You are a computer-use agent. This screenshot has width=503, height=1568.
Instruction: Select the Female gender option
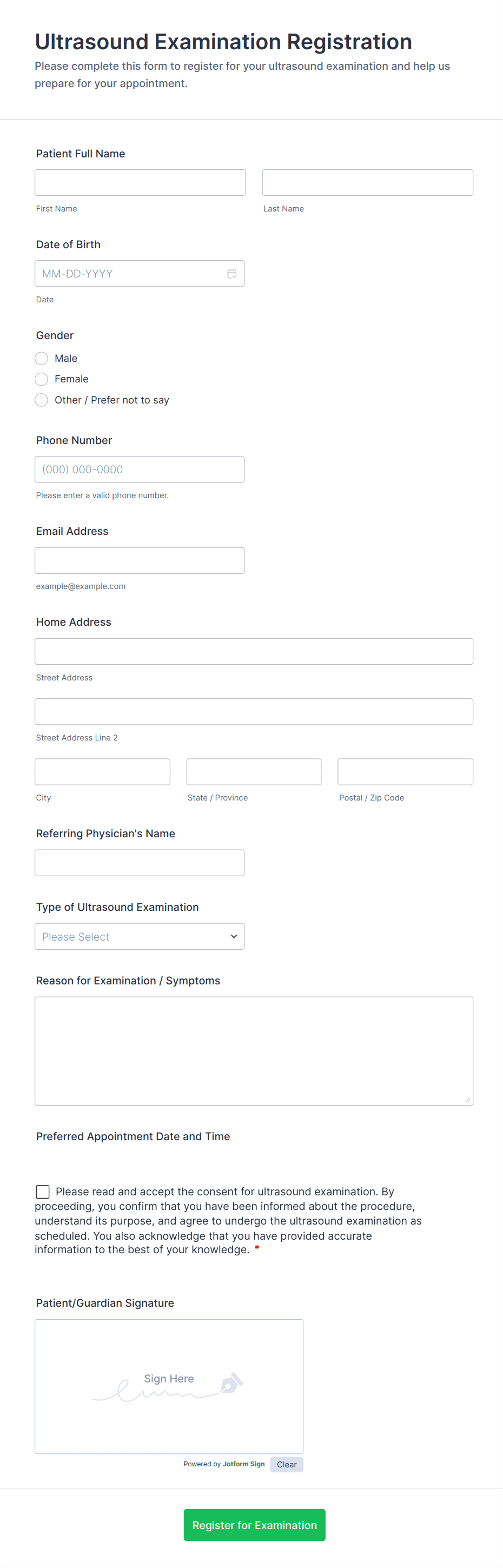pyautogui.click(x=42, y=379)
